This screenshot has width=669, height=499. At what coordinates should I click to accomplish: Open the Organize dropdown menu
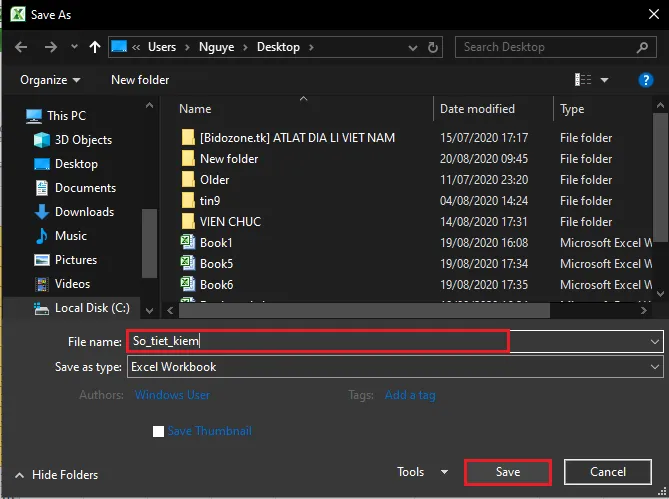click(50, 80)
